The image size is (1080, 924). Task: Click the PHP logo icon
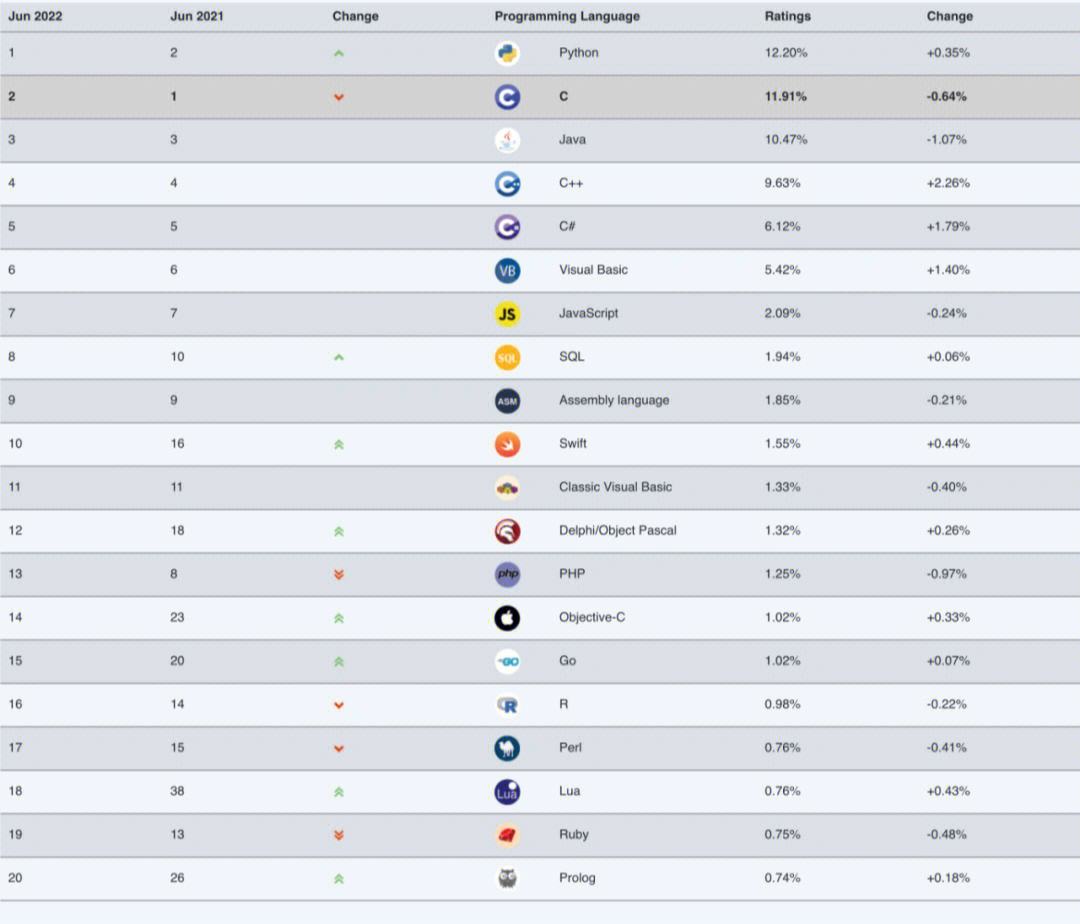coord(507,574)
